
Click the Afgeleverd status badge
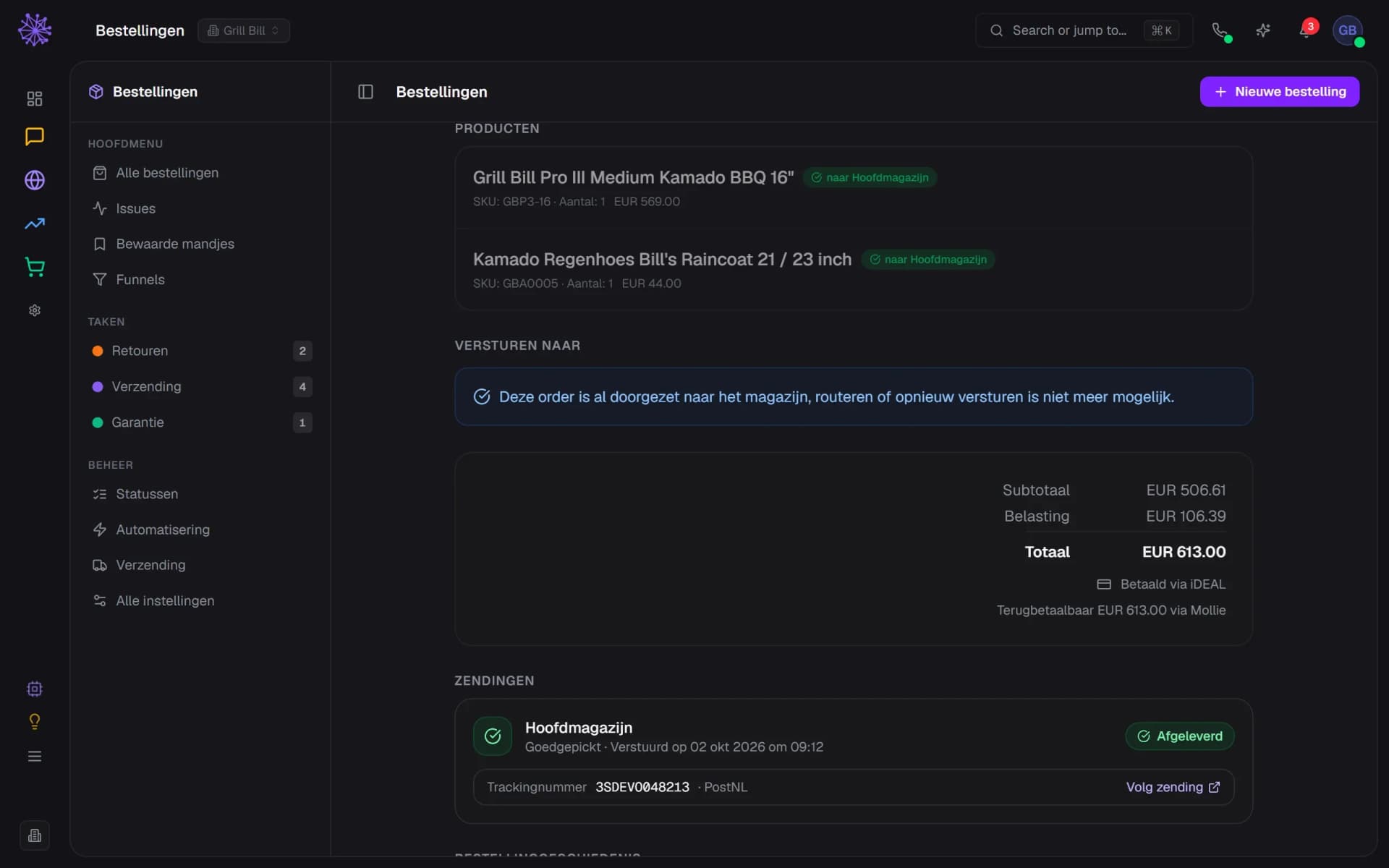1180,736
